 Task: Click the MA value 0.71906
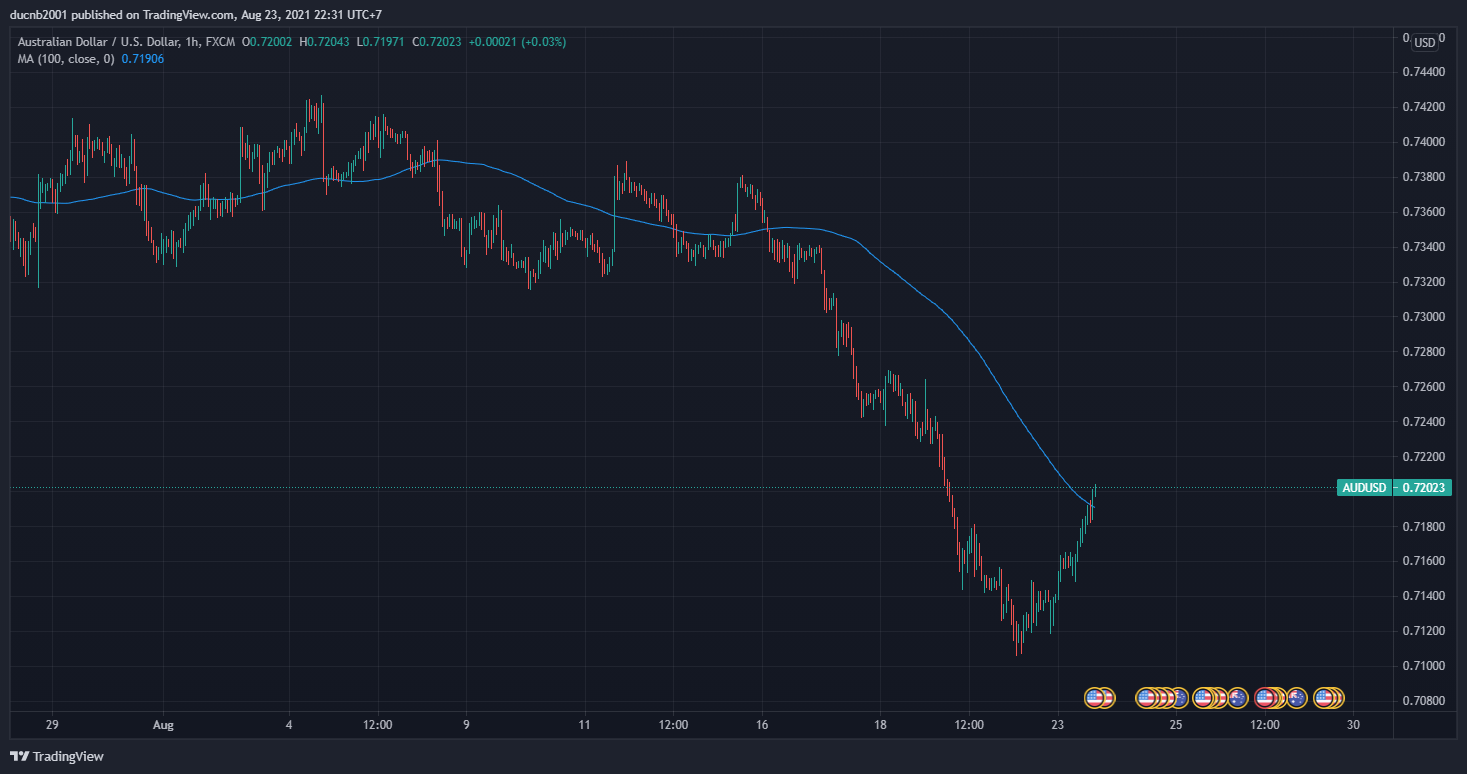[x=143, y=59]
